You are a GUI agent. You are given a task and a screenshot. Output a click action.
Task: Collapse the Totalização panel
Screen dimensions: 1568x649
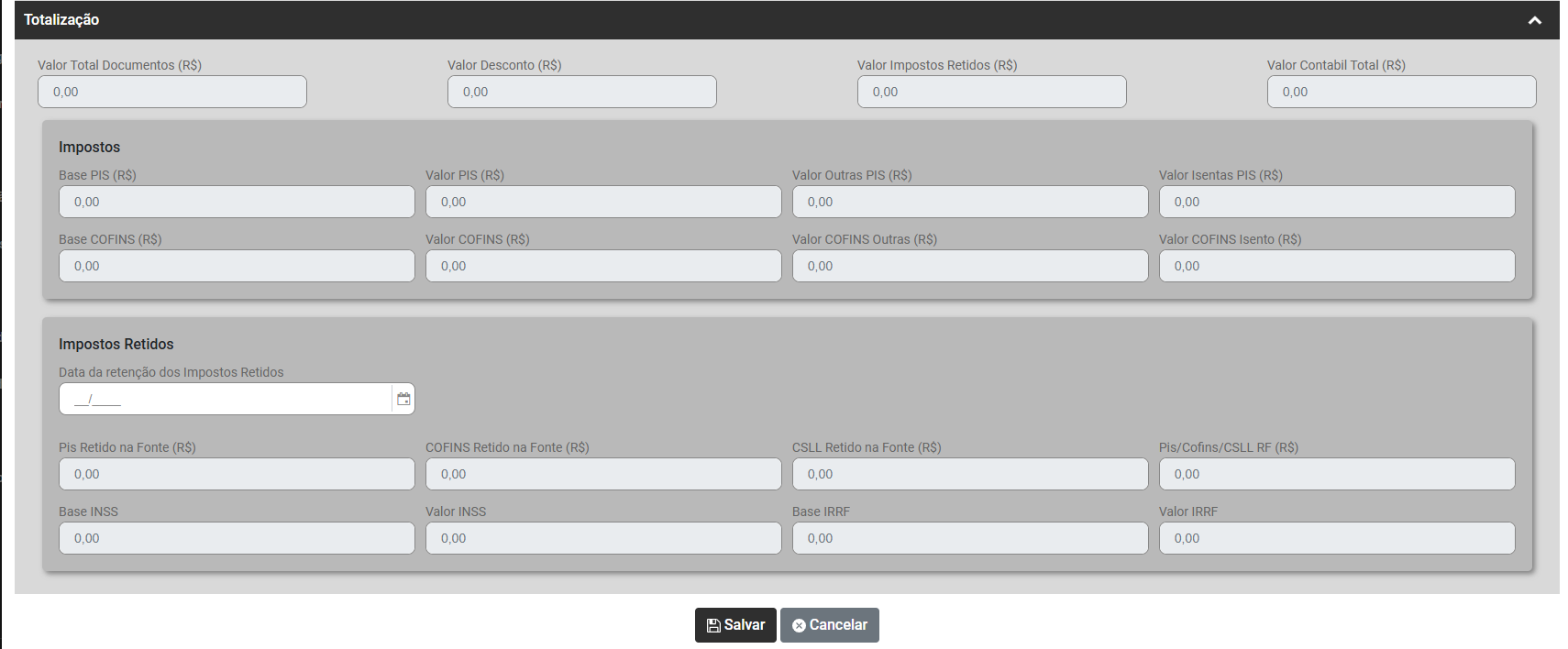1534,20
